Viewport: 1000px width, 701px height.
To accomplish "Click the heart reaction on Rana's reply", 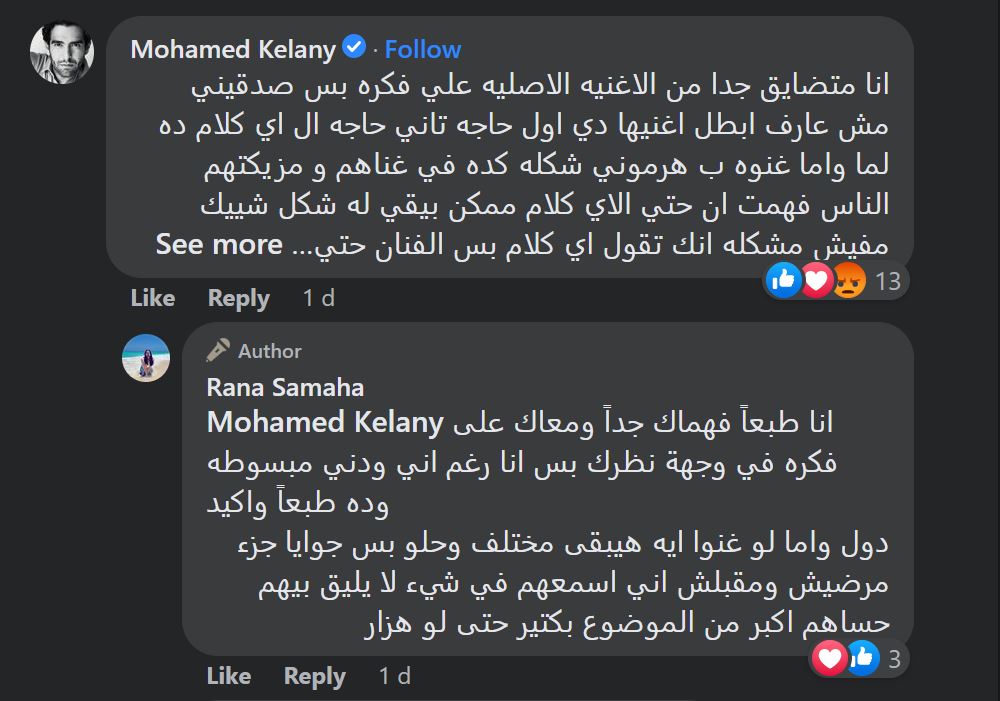I will click(829, 659).
